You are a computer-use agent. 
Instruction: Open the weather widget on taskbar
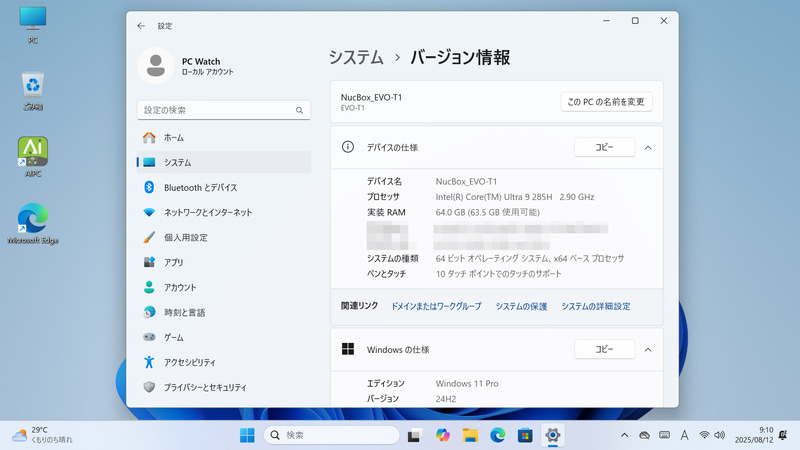(42, 435)
